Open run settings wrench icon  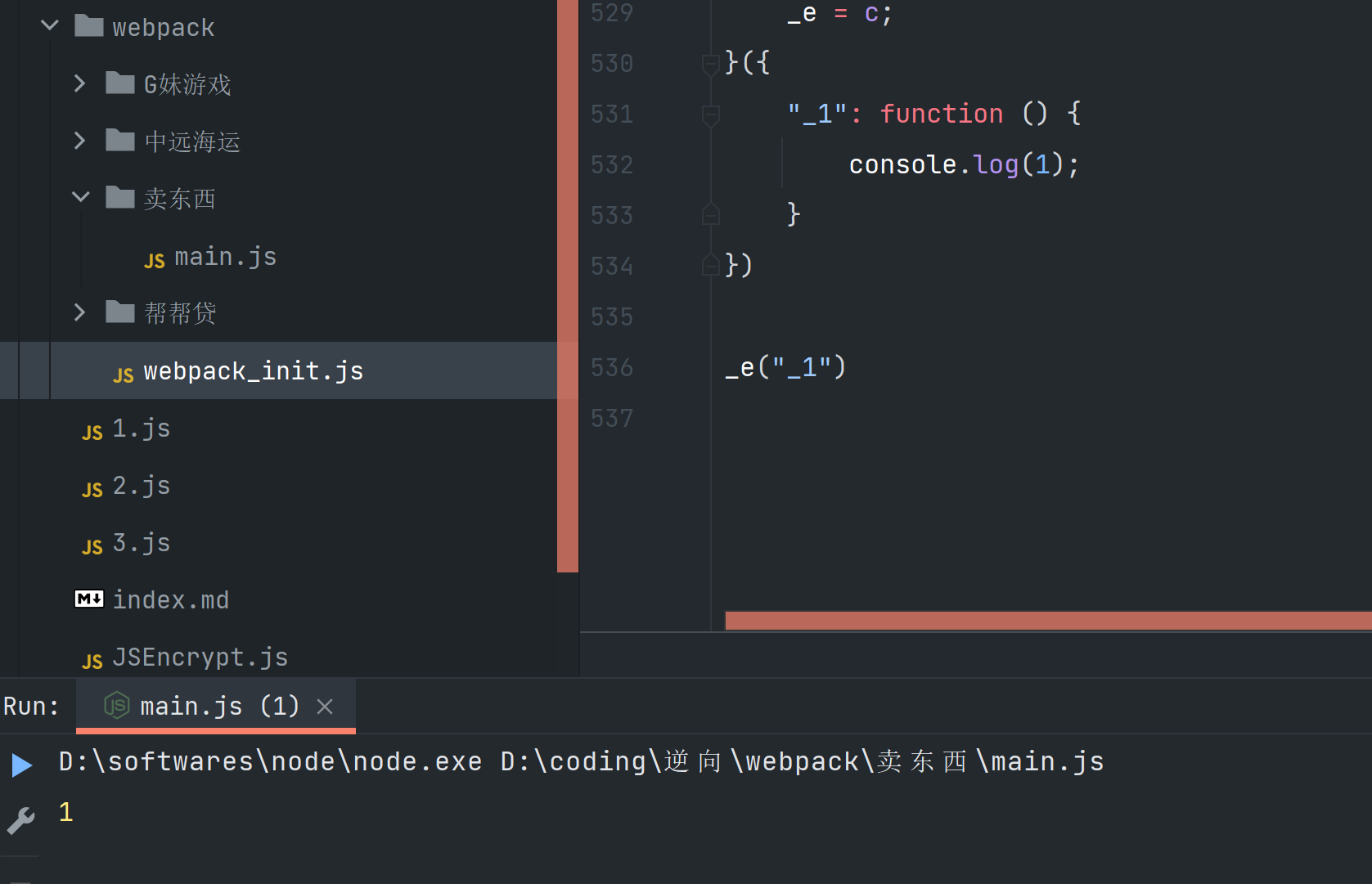(x=21, y=820)
